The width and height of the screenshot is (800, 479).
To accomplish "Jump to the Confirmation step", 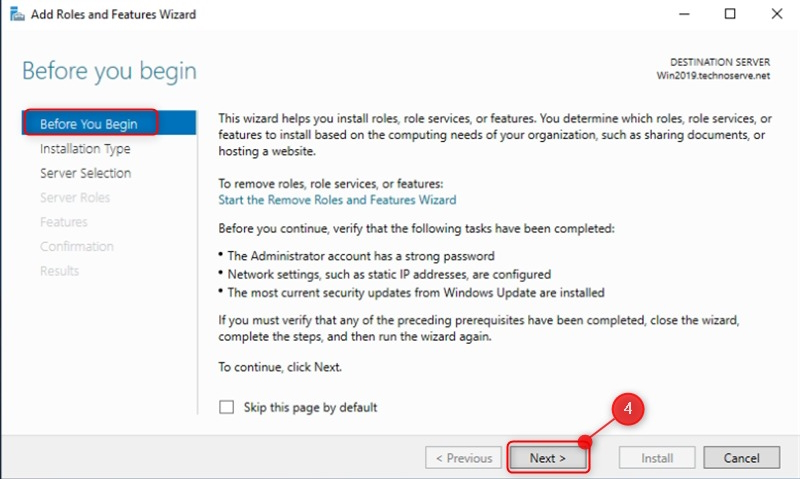I will tap(77, 247).
